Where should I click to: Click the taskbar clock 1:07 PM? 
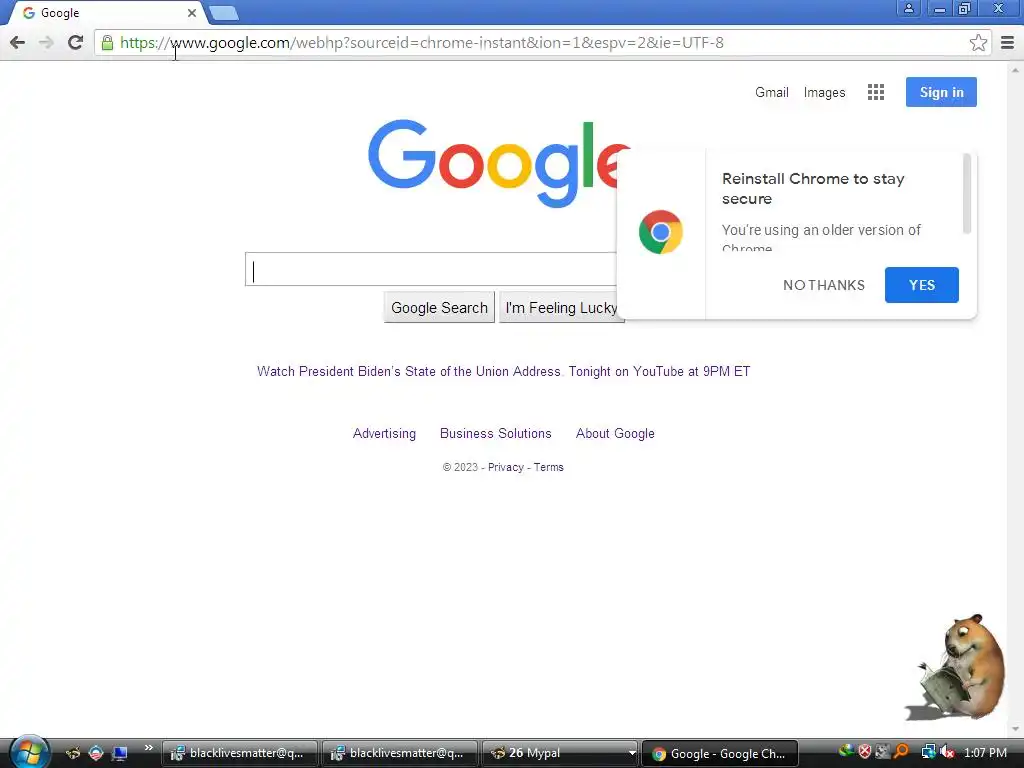pos(985,753)
